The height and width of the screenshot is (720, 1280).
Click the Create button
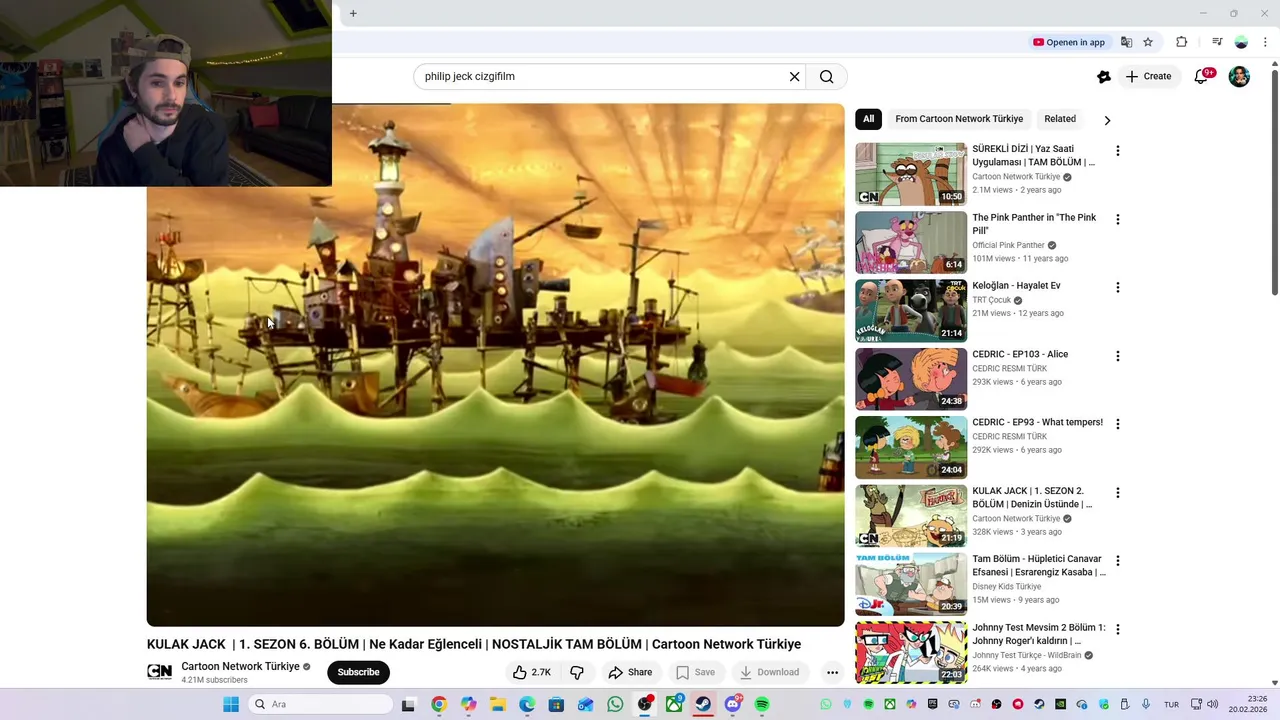pos(1148,76)
